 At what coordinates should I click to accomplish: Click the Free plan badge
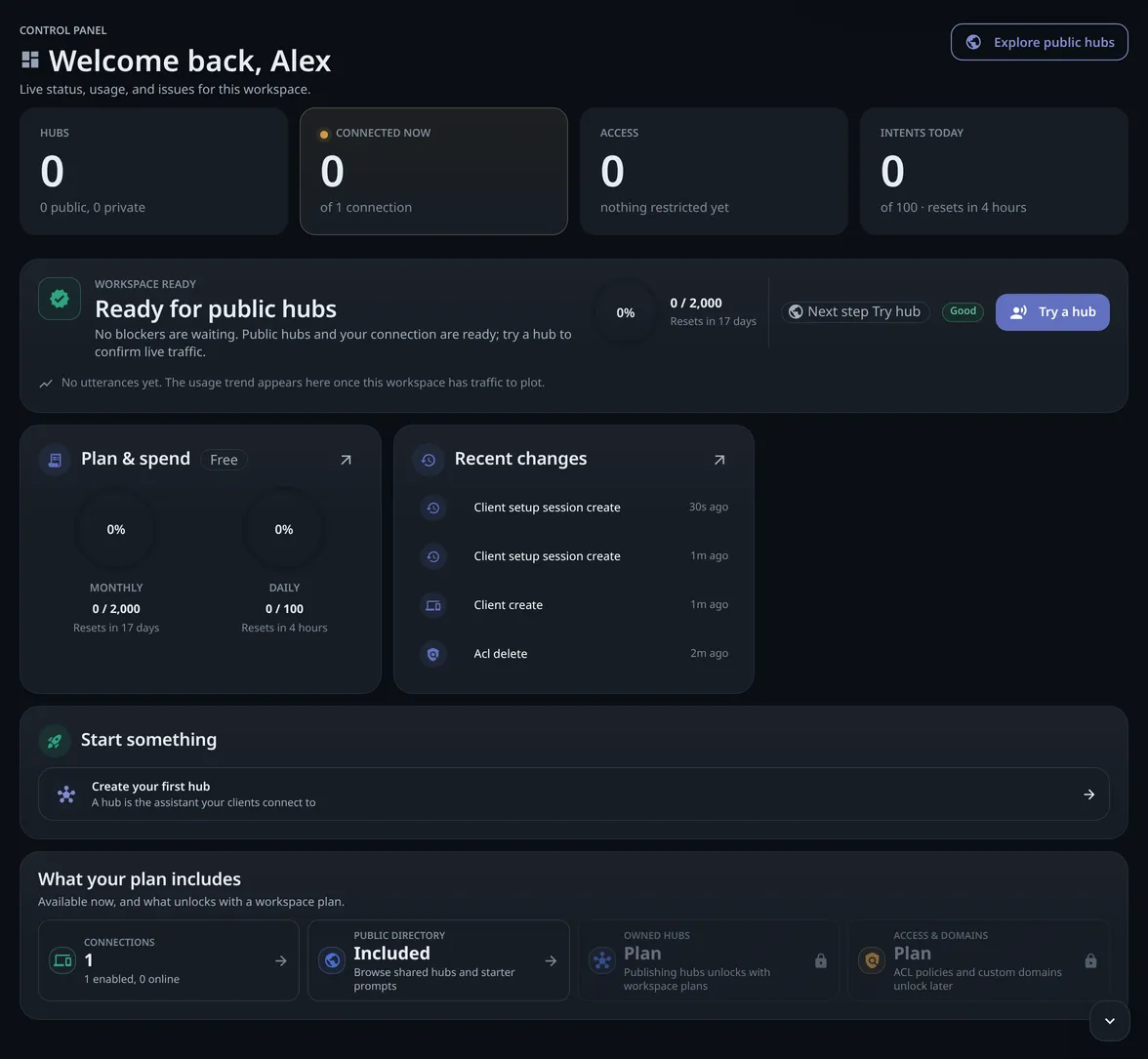tap(225, 460)
